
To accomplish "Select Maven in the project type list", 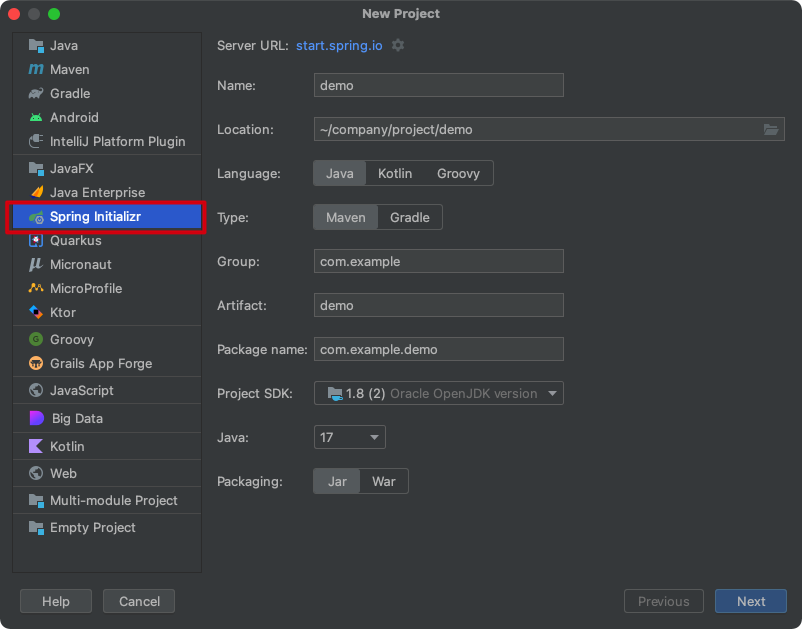I will pos(107,69).
